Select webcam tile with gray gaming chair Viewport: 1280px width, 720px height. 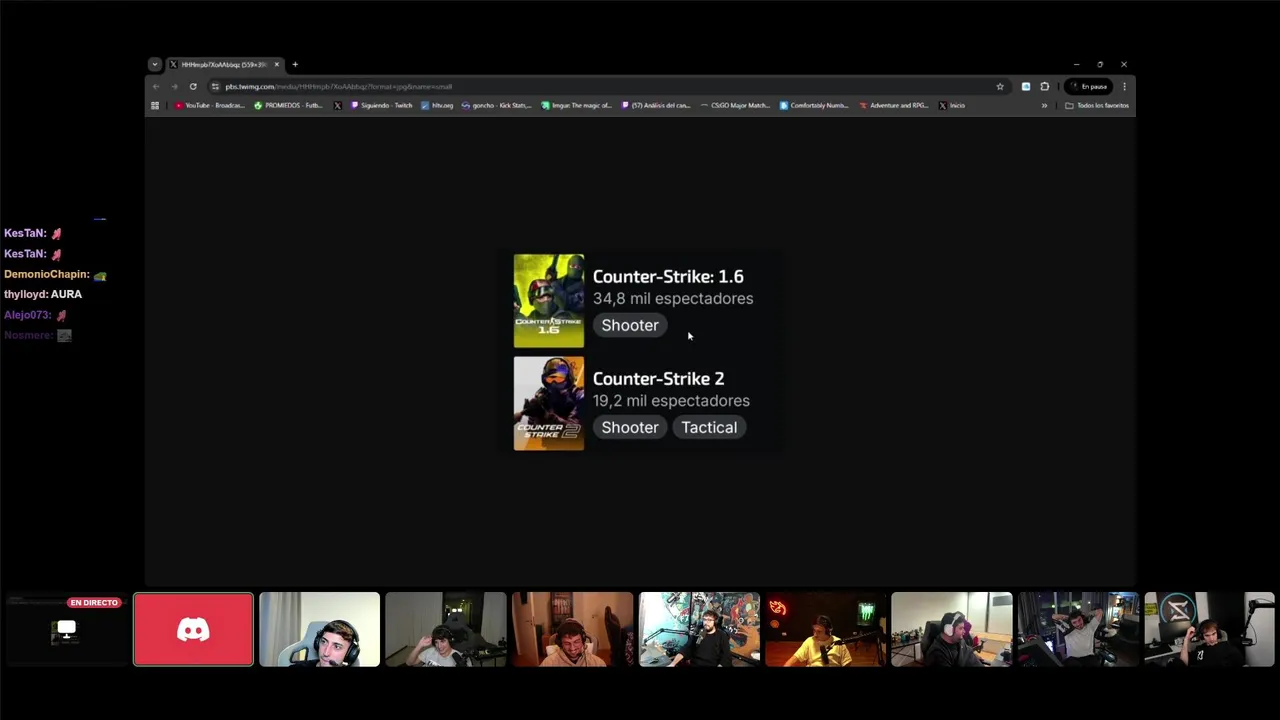click(x=319, y=629)
